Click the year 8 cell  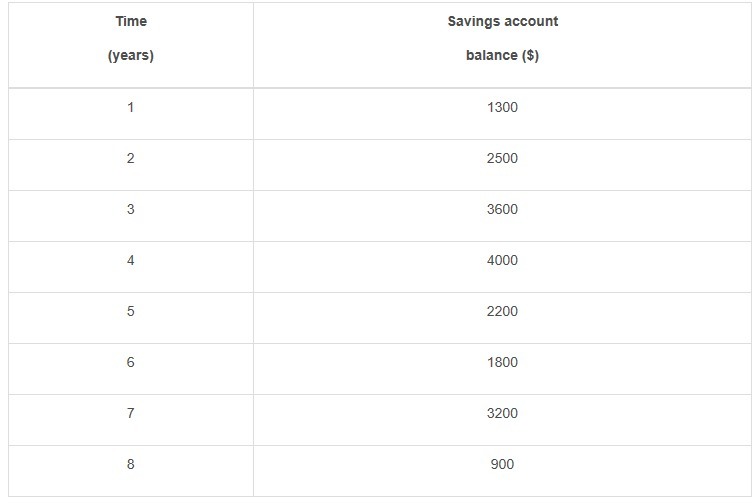(x=130, y=464)
